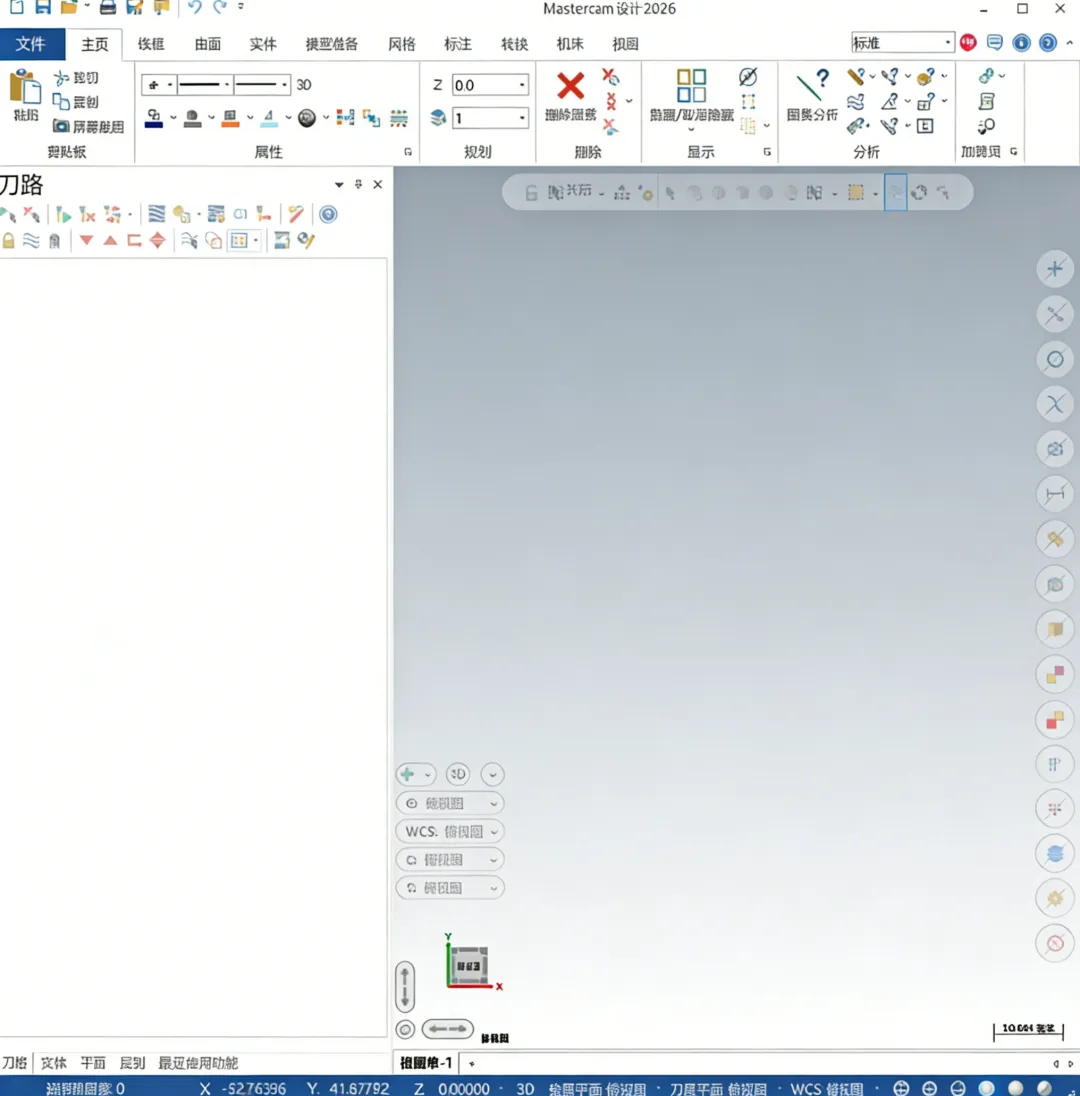Image resolution: width=1080 pixels, height=1096 pixels.
Task: Open the notifications speech-bubble icon
Action: pyautogui.click(x=995, y=43)
